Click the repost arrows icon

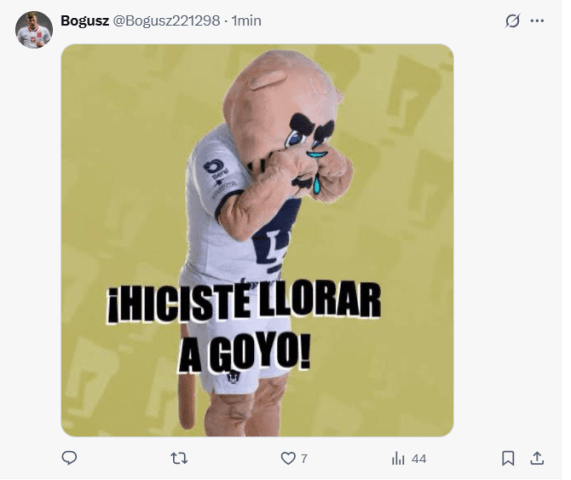click(x=179, y=458)
